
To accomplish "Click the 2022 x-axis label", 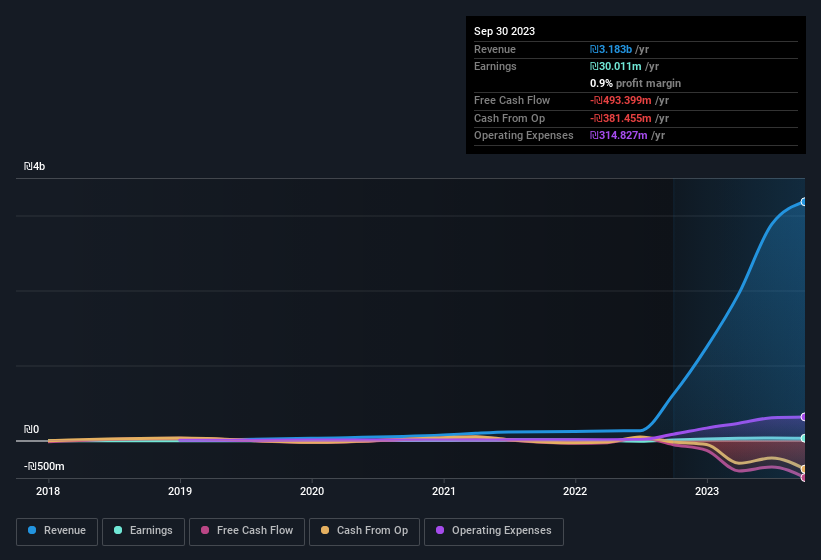I will tap(575, 491).
